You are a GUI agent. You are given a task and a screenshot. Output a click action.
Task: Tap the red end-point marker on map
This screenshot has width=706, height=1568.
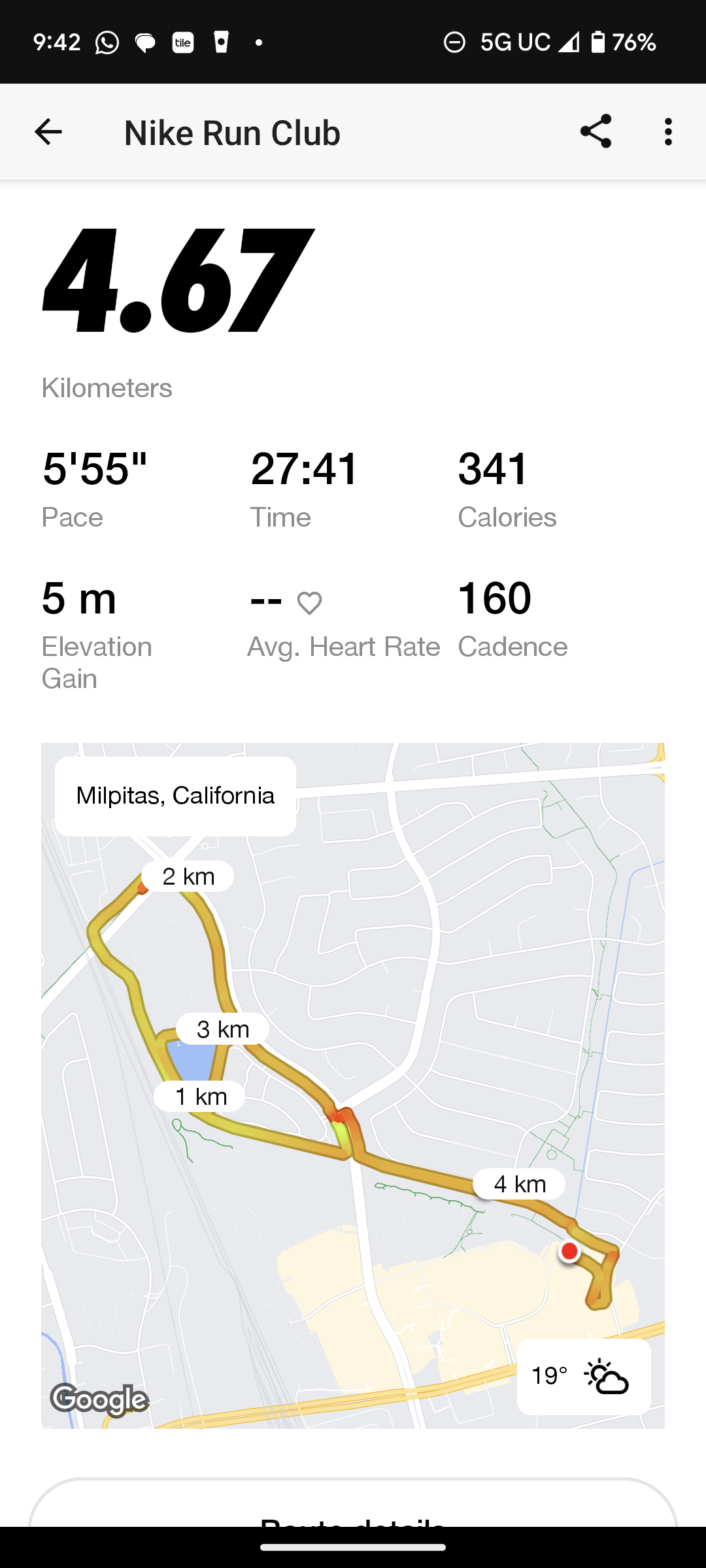coord(569,1251)
